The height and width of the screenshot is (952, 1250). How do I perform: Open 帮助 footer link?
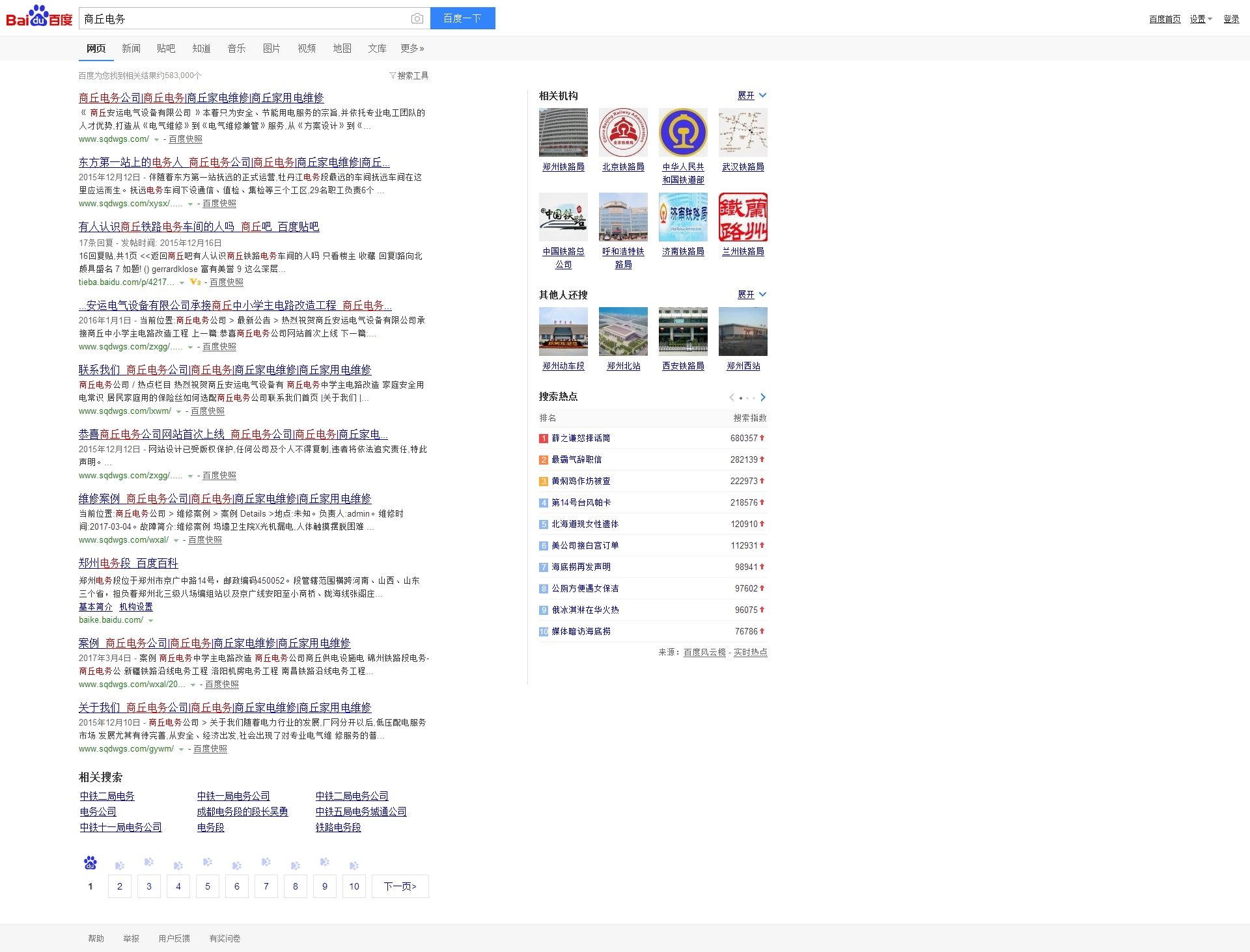96,938
